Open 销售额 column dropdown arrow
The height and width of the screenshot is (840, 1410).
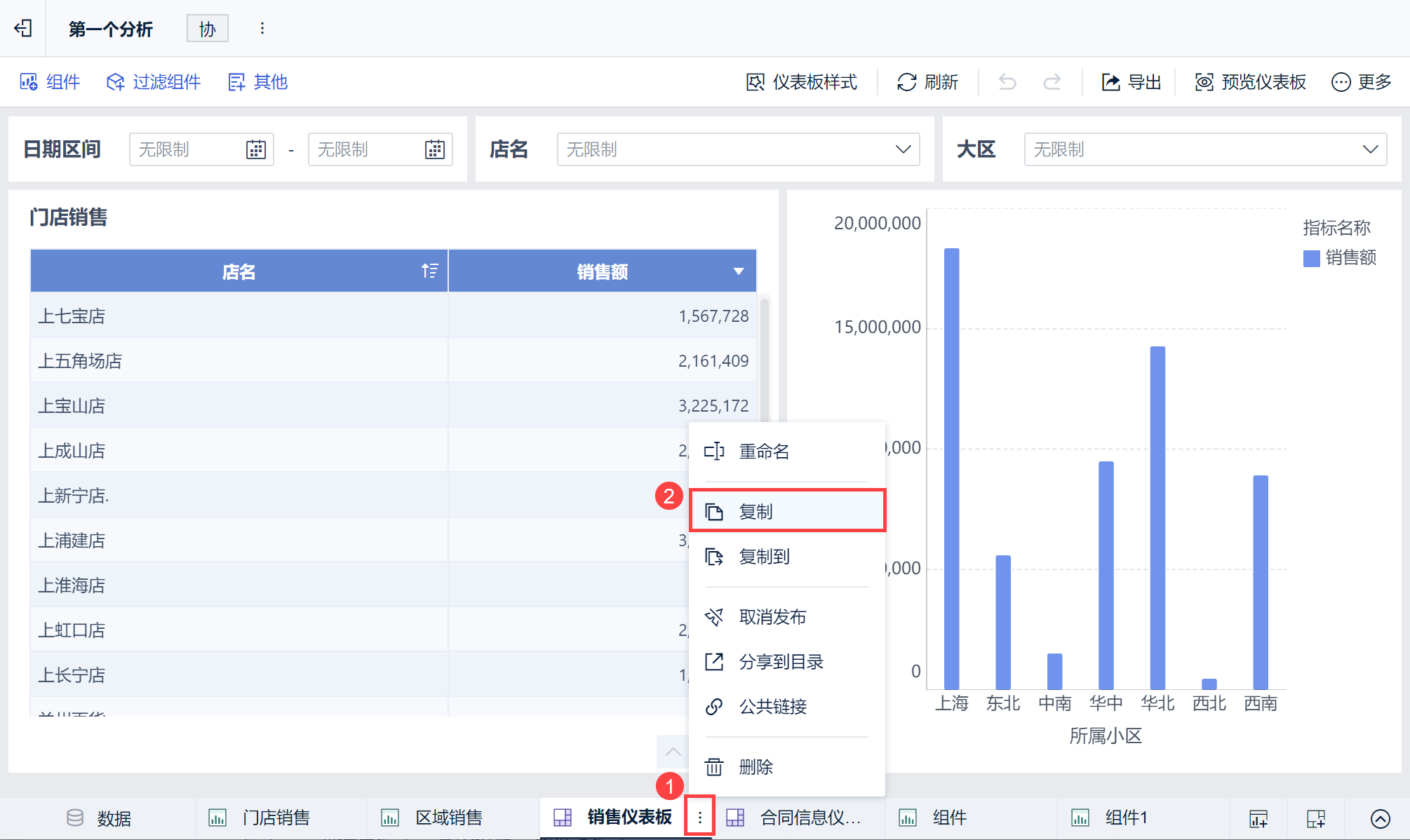[x=738, y=271]
